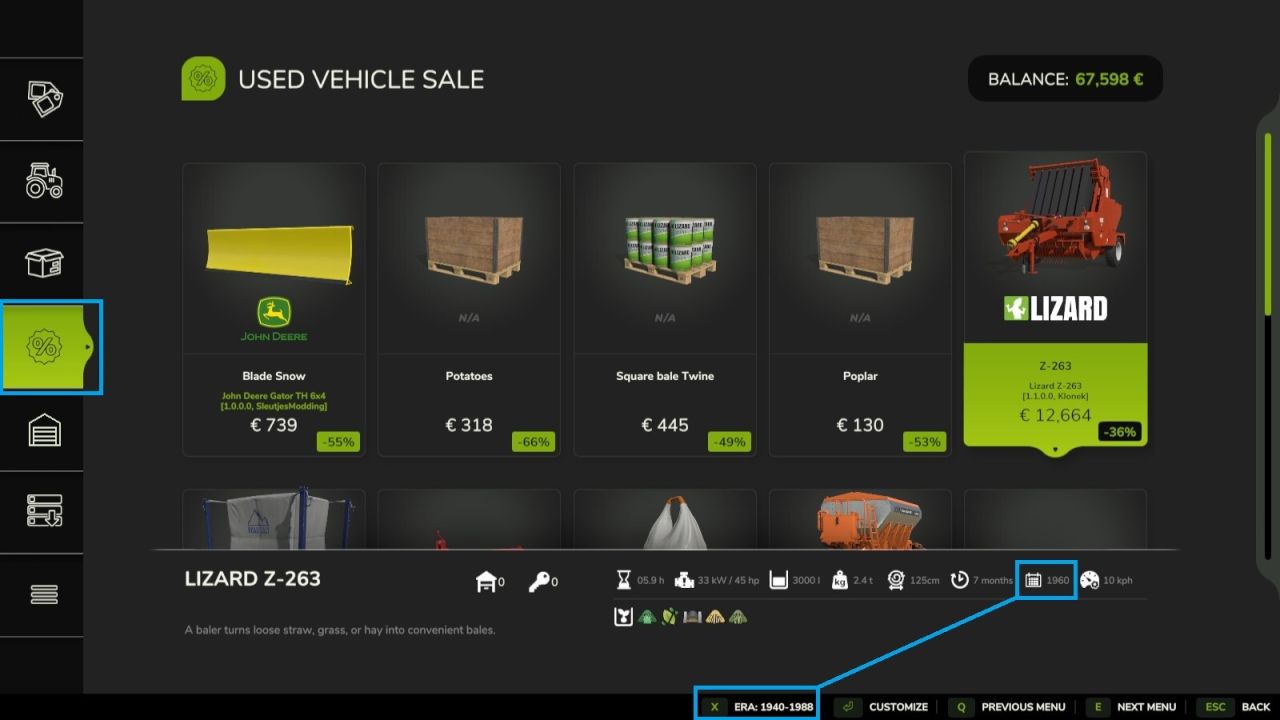Open the downloads server tab in sidebar
The width and height of the screenshot is (1280, 720).
44,512
